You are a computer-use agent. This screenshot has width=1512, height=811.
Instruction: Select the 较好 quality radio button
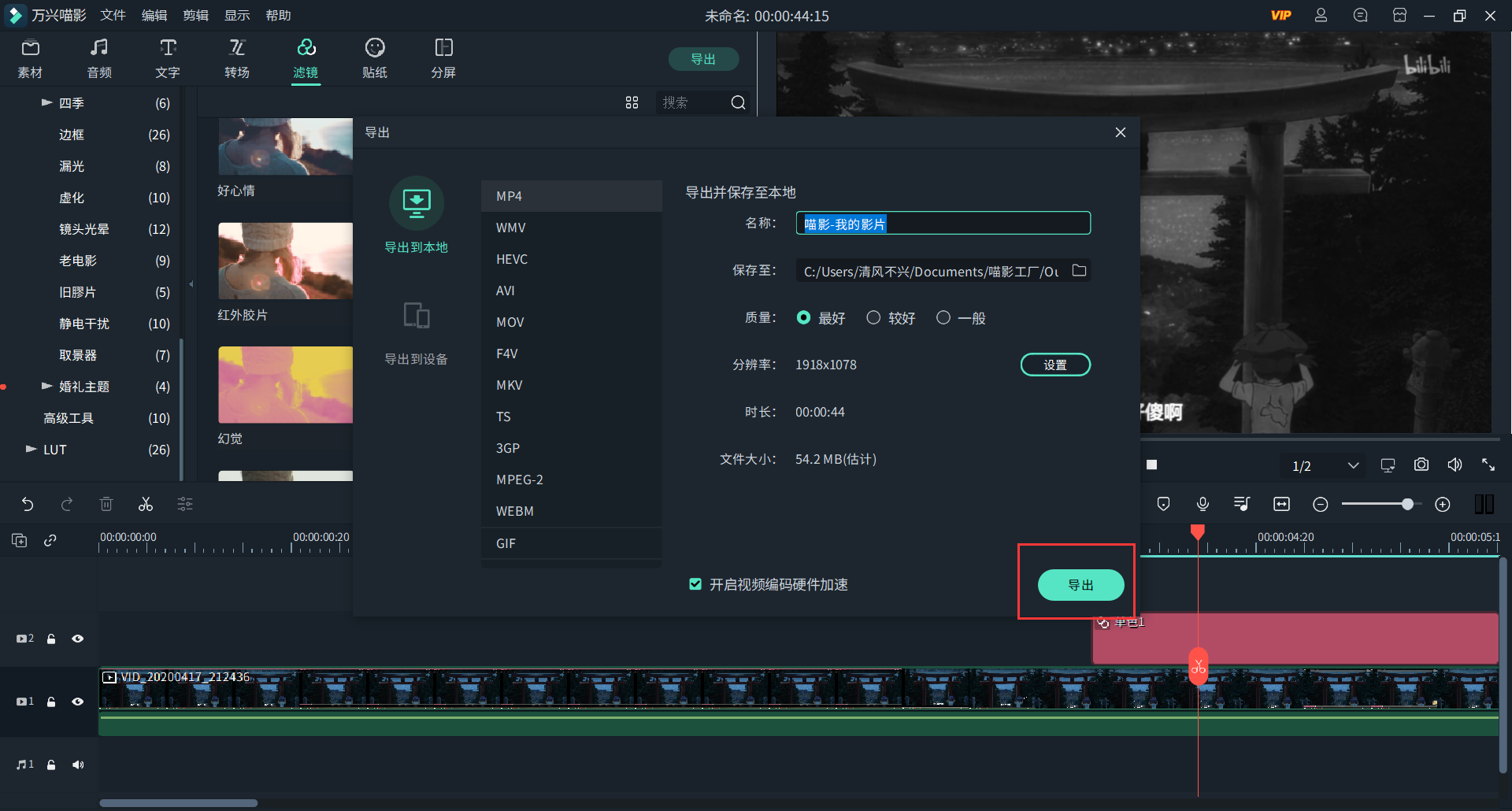click(x=873, y=318)
